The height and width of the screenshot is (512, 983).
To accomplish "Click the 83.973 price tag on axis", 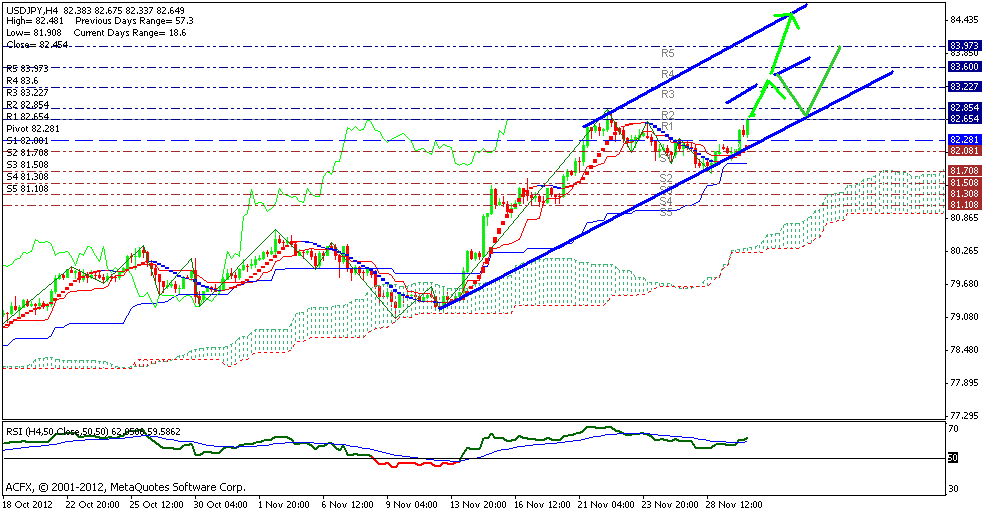I will pyautogui.click(x=964, y=45).
